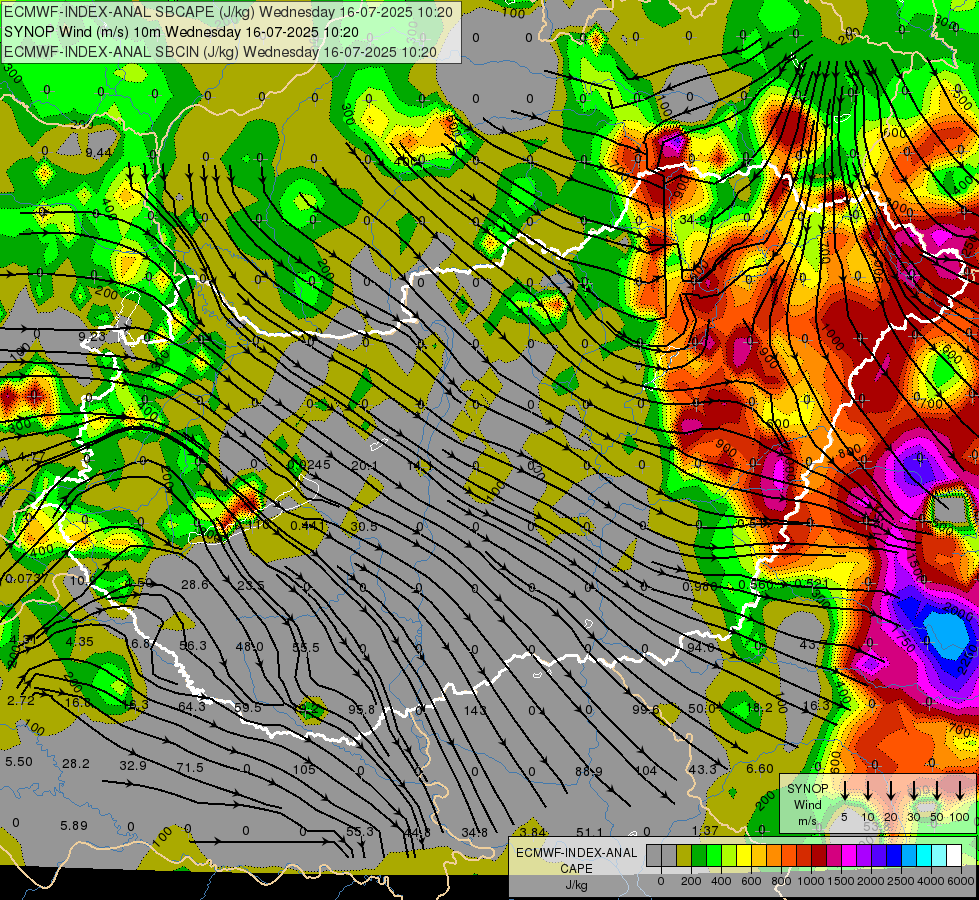The height and width of the screenshot is (900, 979).
Task: Click the map value '64.3'
Action: 192,706
